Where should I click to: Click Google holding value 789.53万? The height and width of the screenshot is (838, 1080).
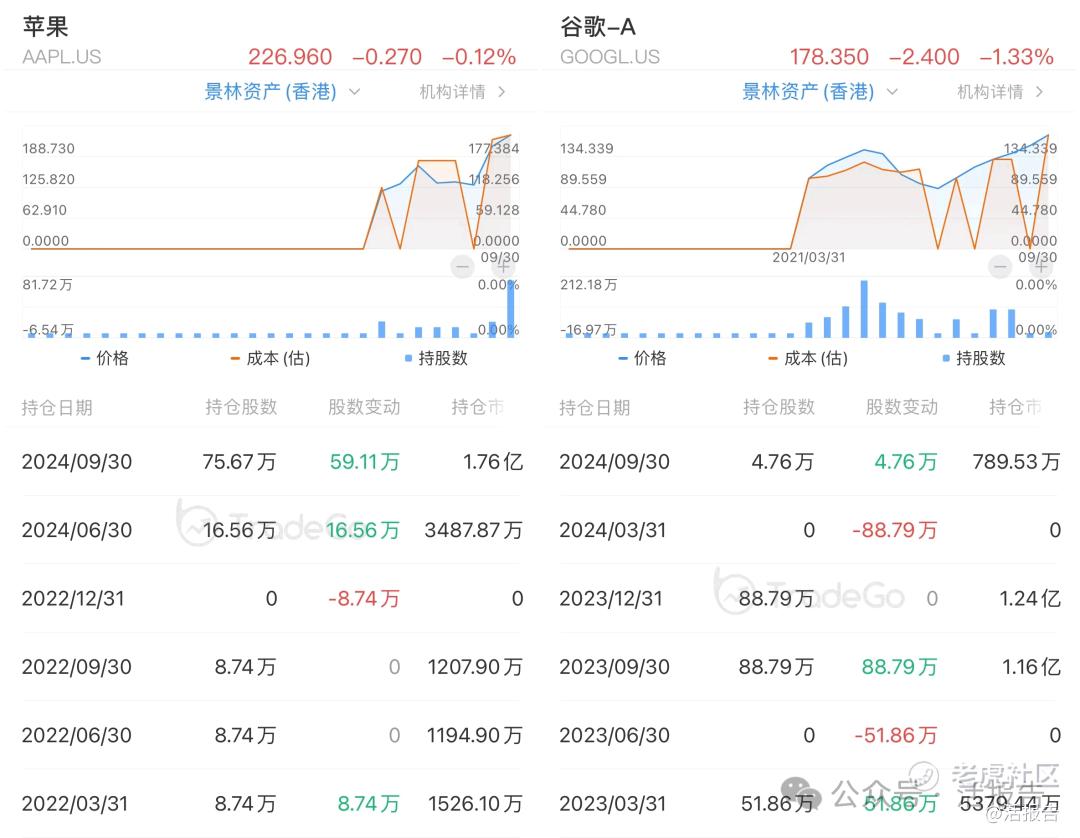(1017, 461)
